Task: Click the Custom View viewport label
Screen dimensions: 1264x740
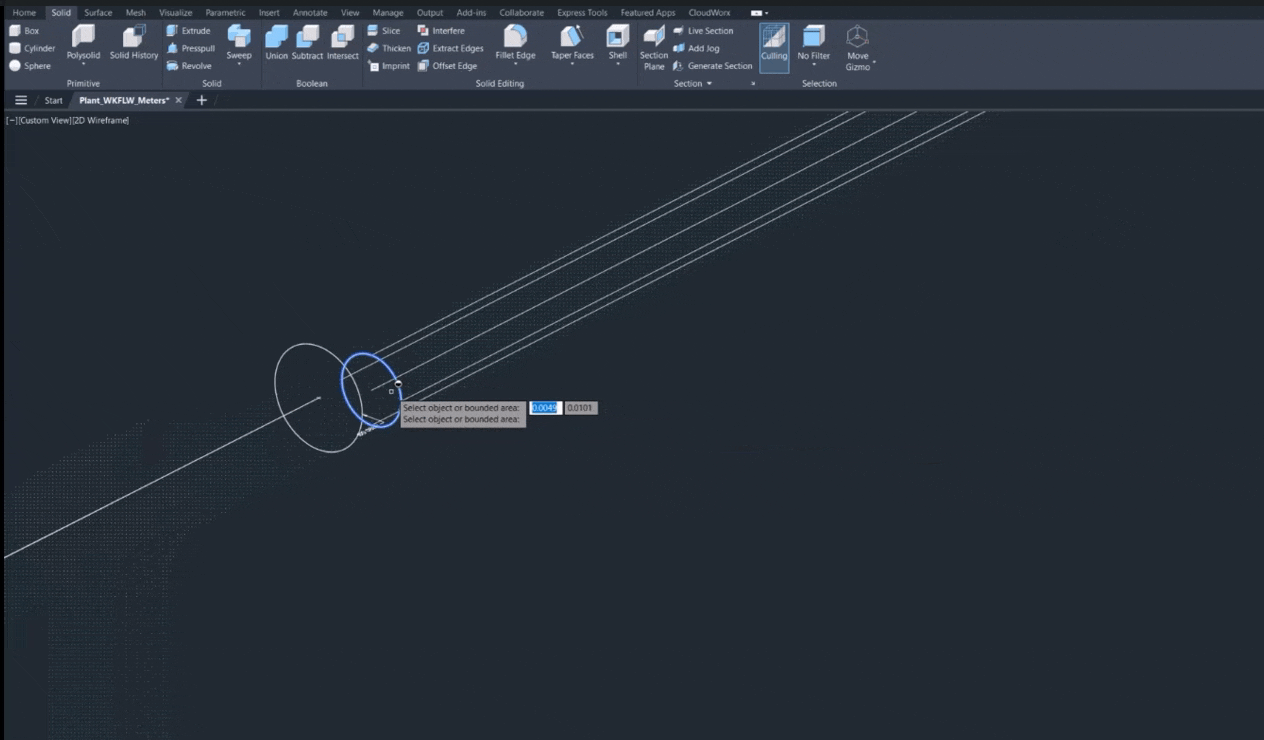Action: [x=45, y=120]
